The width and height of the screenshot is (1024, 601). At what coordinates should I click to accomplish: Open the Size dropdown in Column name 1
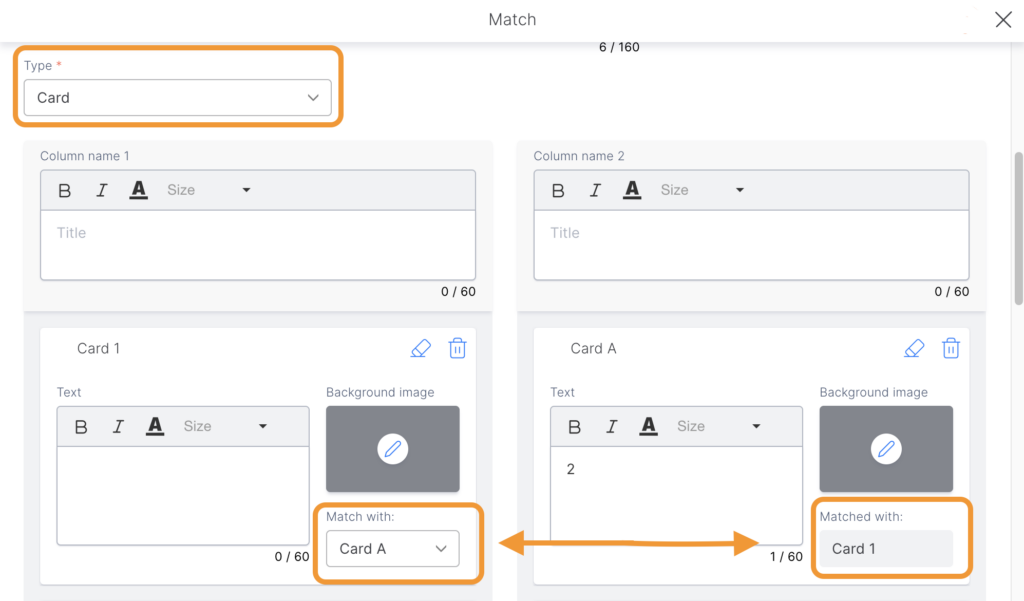coord(208,190)
